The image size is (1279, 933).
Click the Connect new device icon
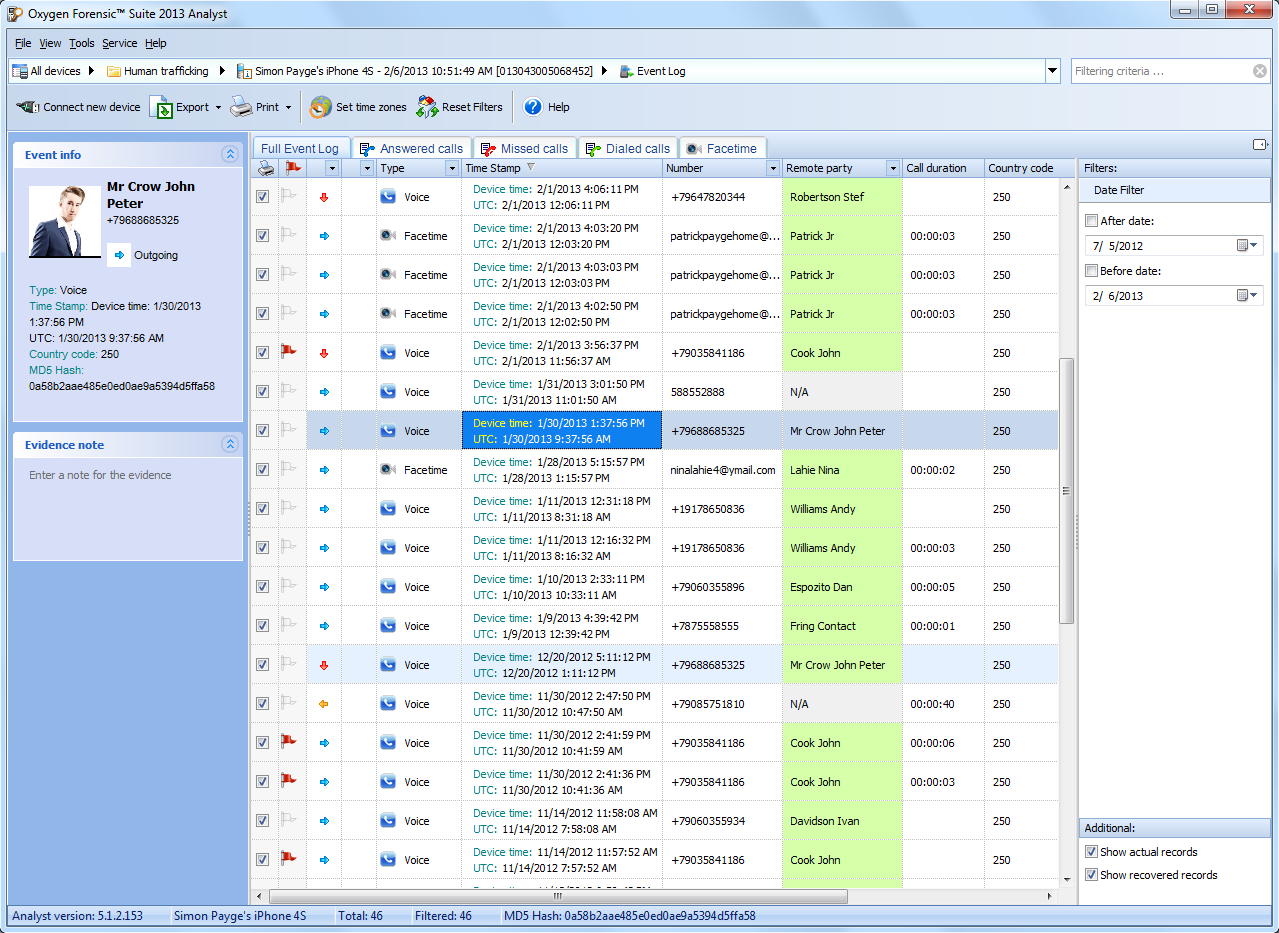27,107
